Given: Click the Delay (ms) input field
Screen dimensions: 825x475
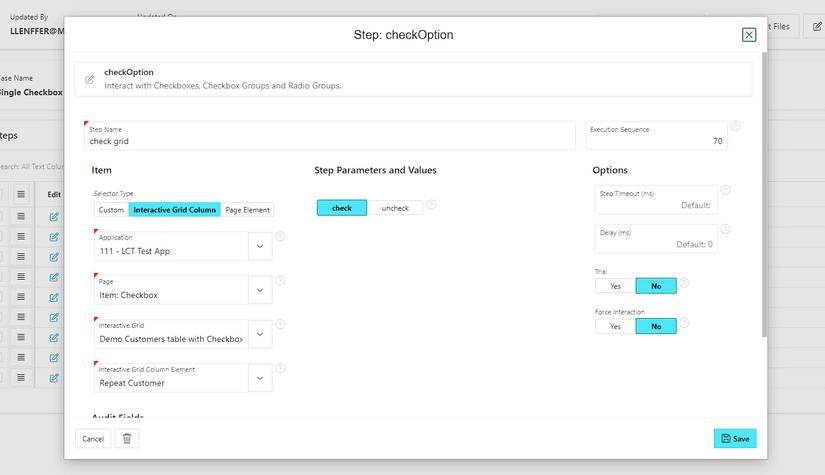Looking at the screenshot, I should tap(656, 239).
